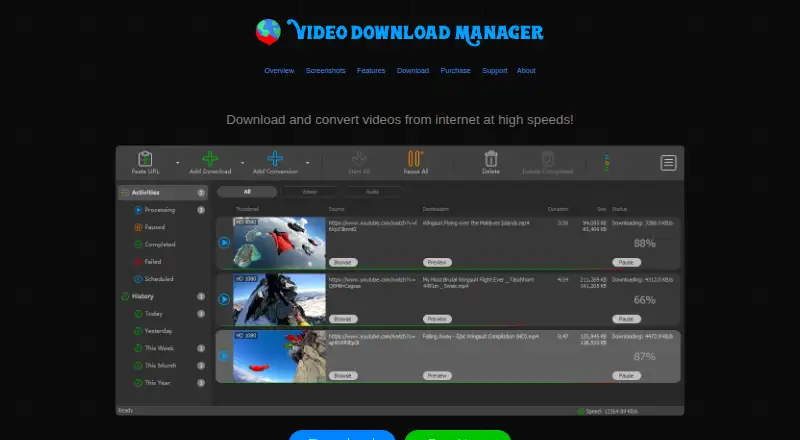Image resolution: width=800 pixels, height=440 pixels.
Task: Click the snowy mountain wingsuit thumbnail
Action: click(280, 300)
